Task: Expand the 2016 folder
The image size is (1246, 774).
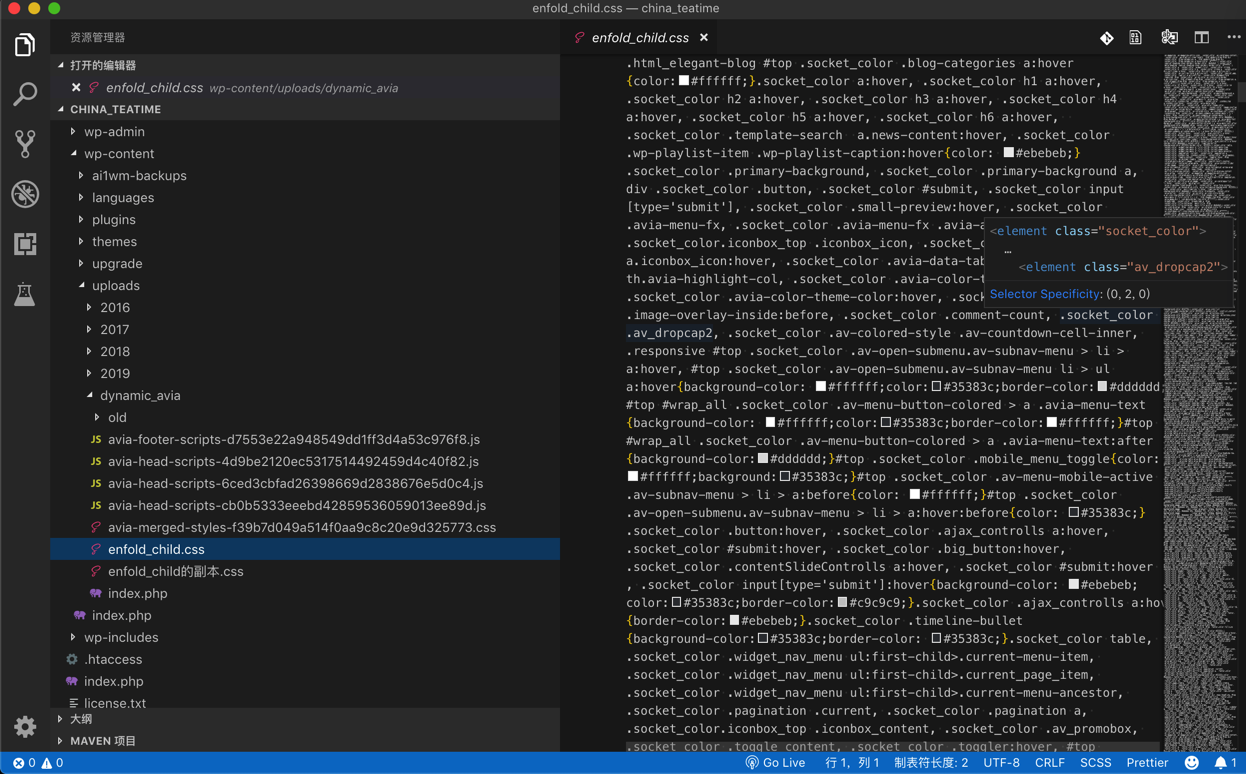Action: (x=305, y=308)
